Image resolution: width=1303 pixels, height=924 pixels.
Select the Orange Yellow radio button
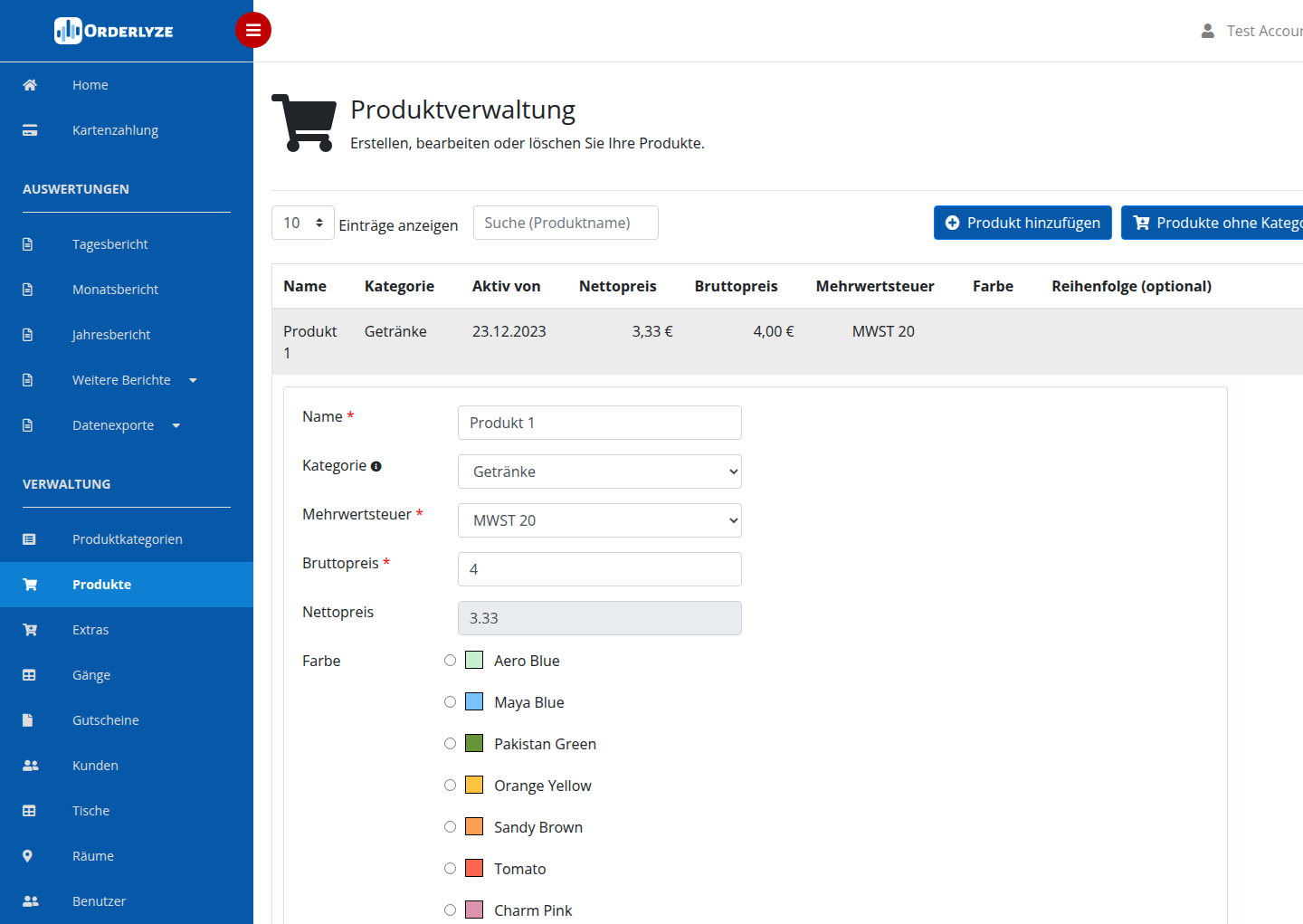pyautogui.click(x=450, y=786)
